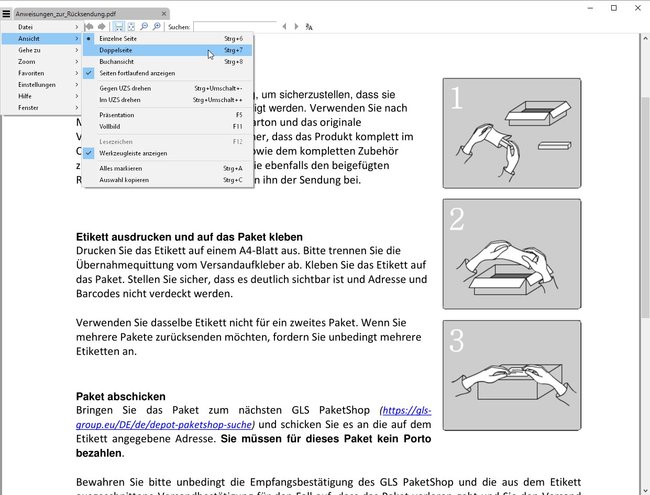Click the fit single page toolbar icon

(131, 27)
